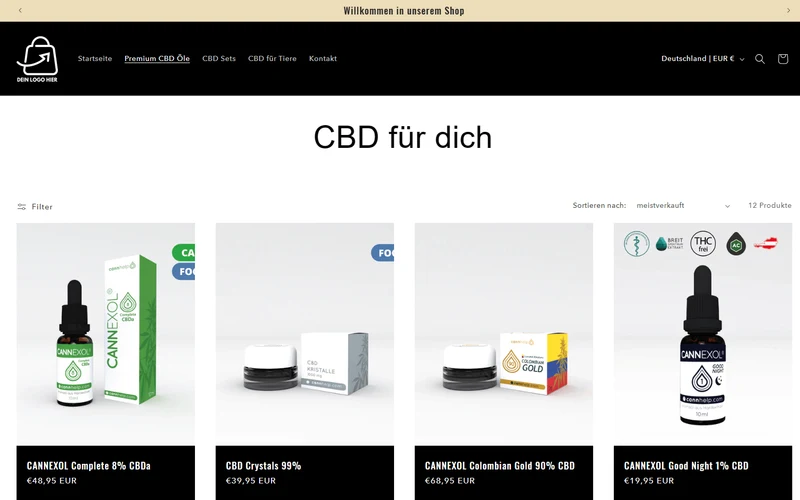This screenshot has width=800, height=500.
Task: Click 'CANNEXOL Colombian Gold 90% CBD' title link
Action: pyautogui.click(x=499, y=465)
